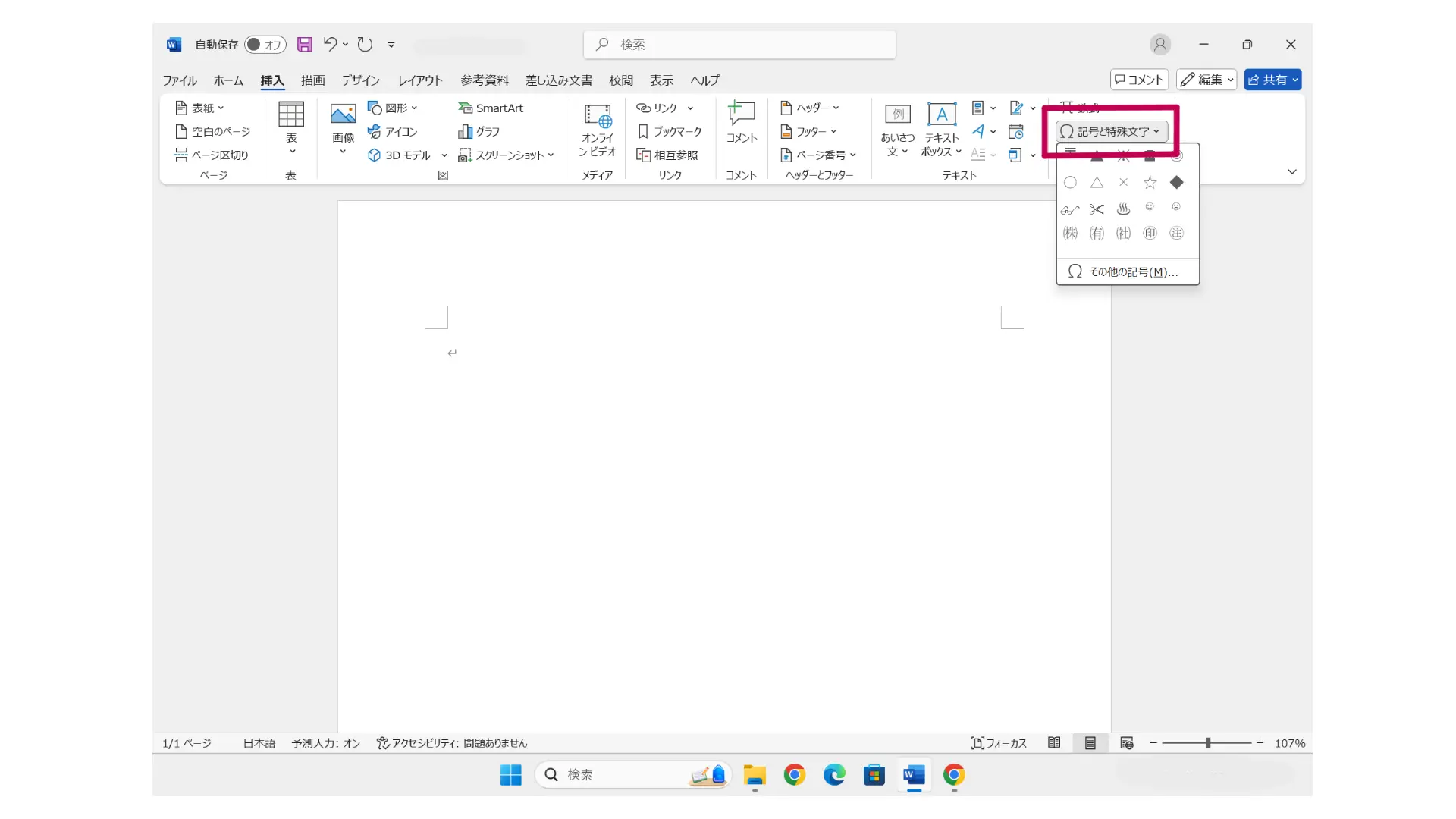This screenshot has width=1456, height=819.
Task: Undo the last action
Action: [x=330, y=44]
